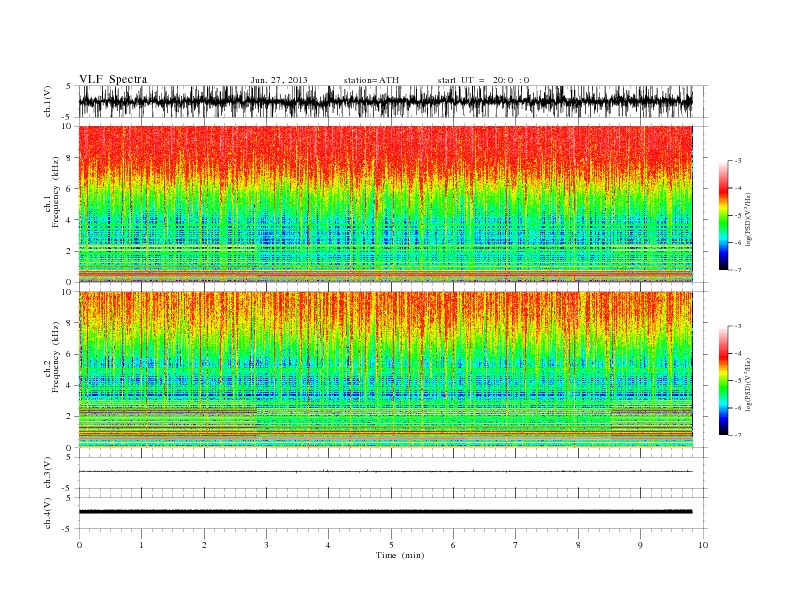
Task: Click the ch.1 spectrogram panel
Action: (x=386, y=204)
